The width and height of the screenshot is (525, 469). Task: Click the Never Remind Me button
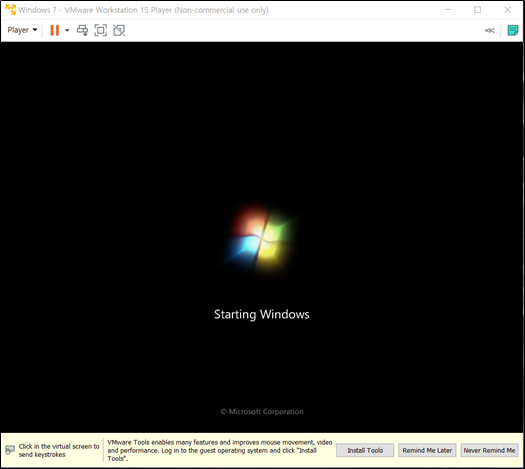tap(489, 450)
